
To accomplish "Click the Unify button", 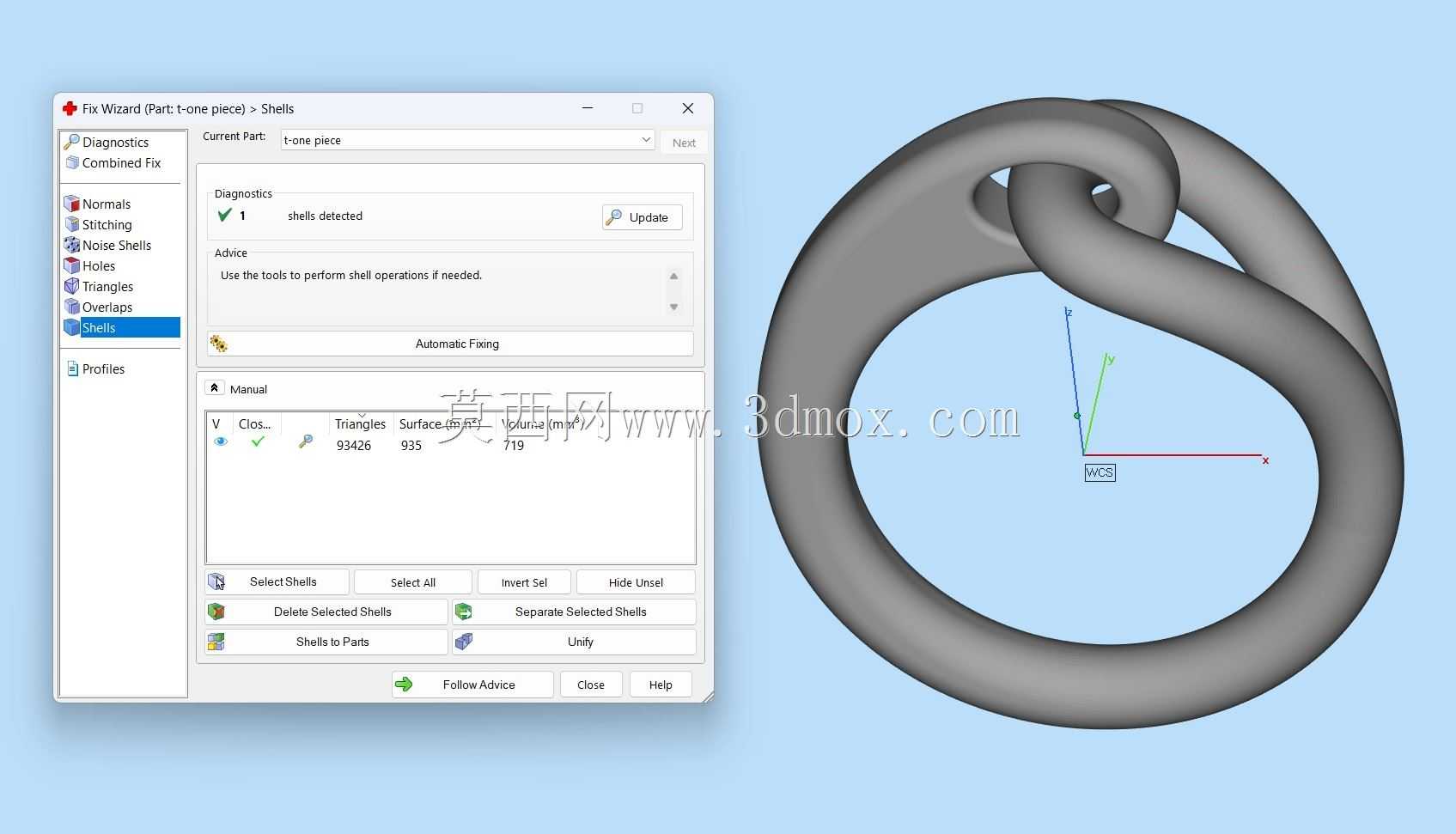I will coord(574,642).
